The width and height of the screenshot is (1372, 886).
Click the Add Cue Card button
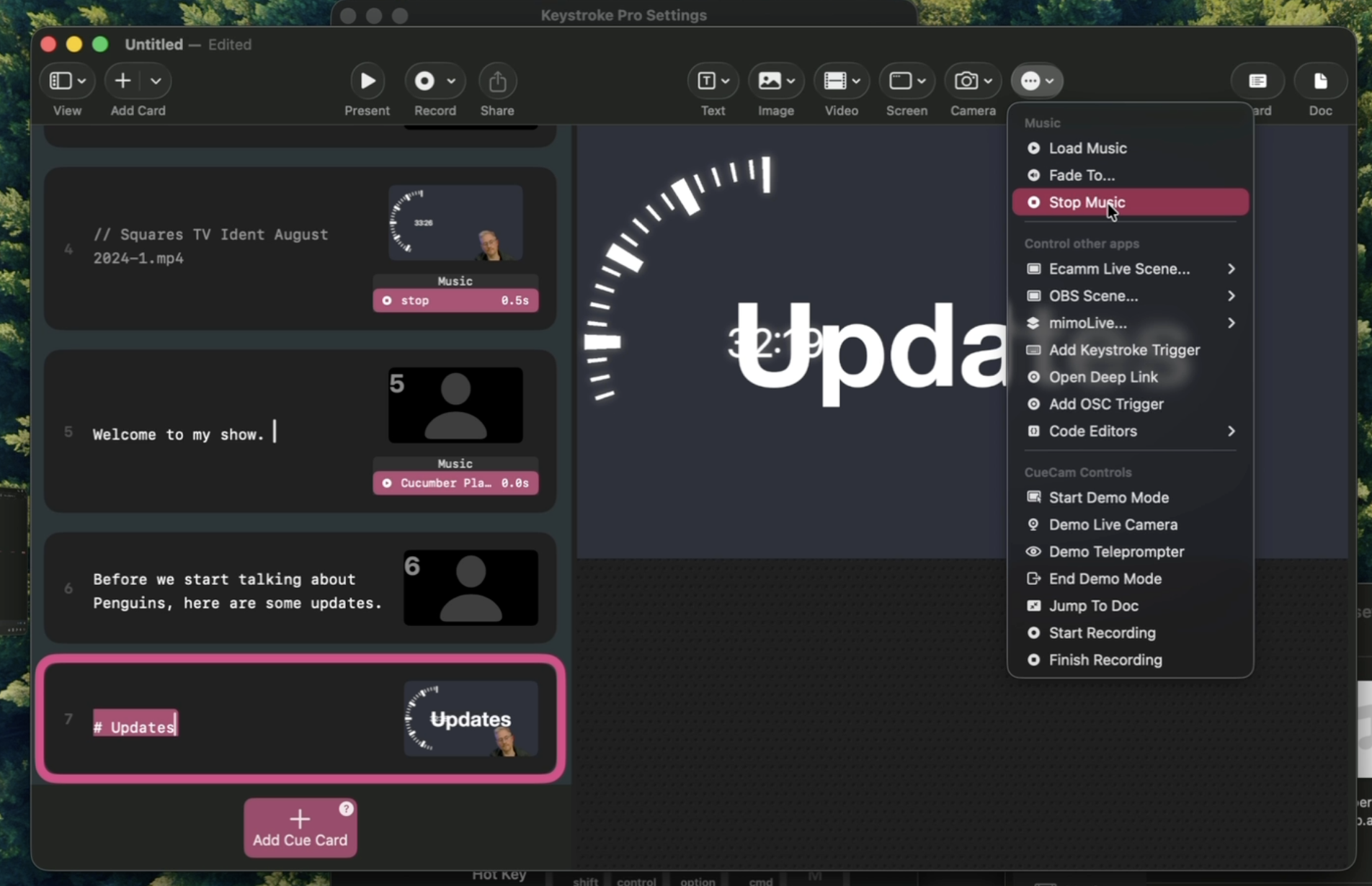coord(300,828)
